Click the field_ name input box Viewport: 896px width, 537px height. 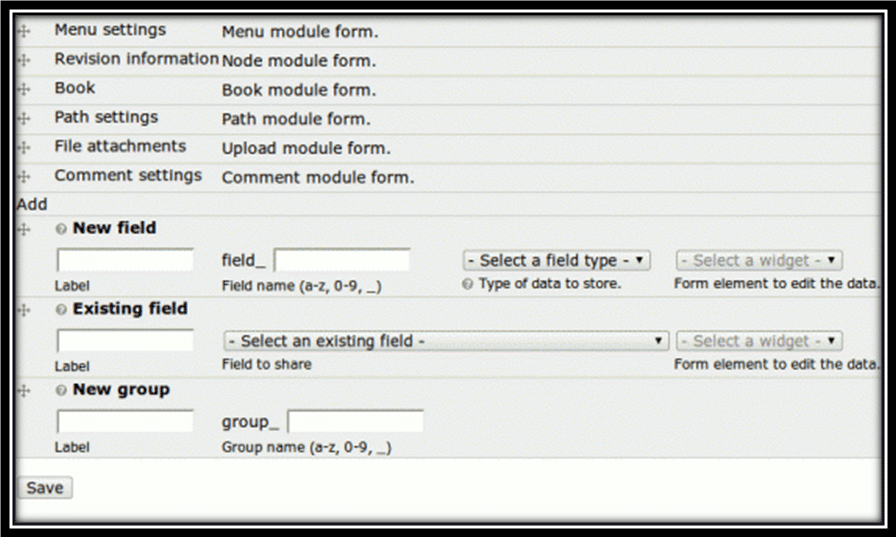tap(342, 261)
